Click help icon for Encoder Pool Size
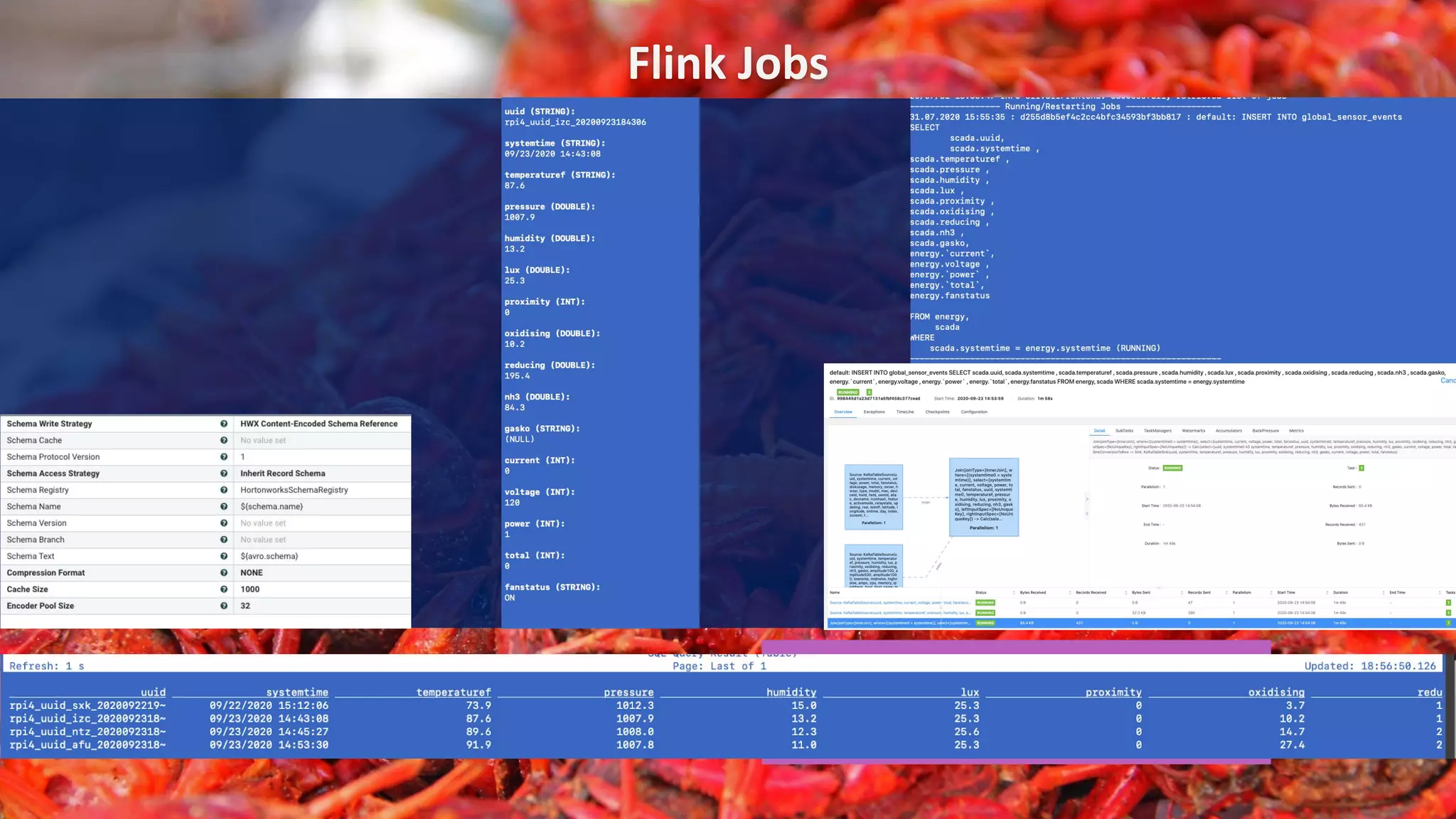 (x=224, y=606)
